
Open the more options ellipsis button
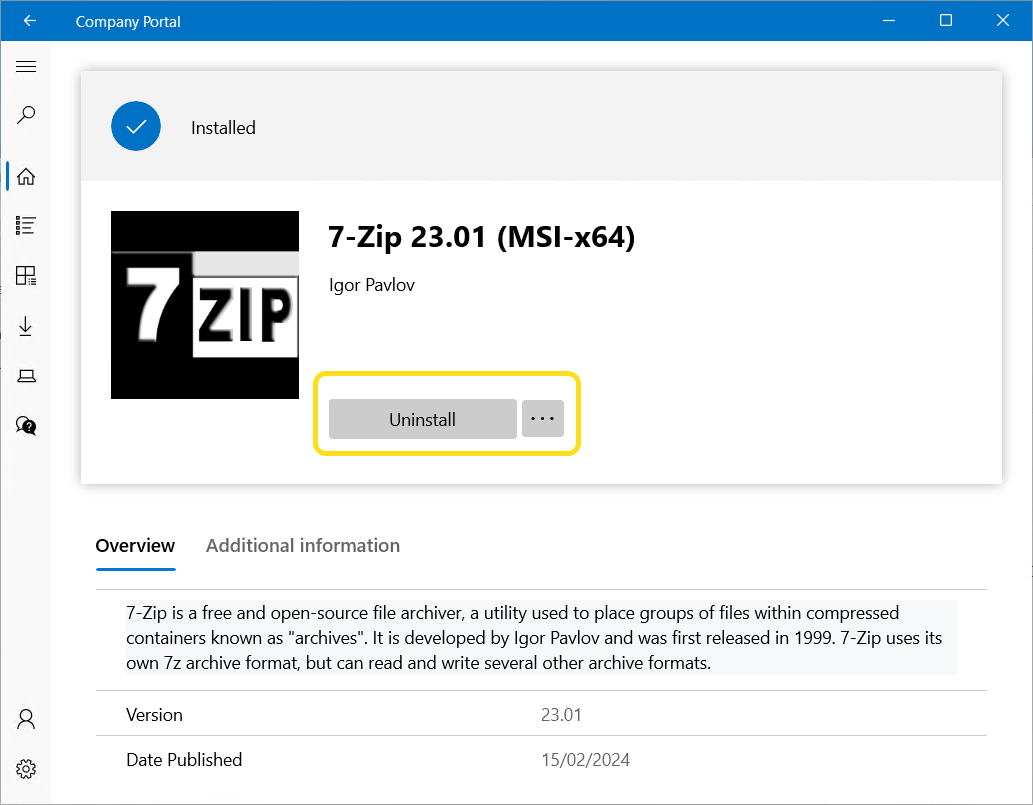(x=543, y=418)
